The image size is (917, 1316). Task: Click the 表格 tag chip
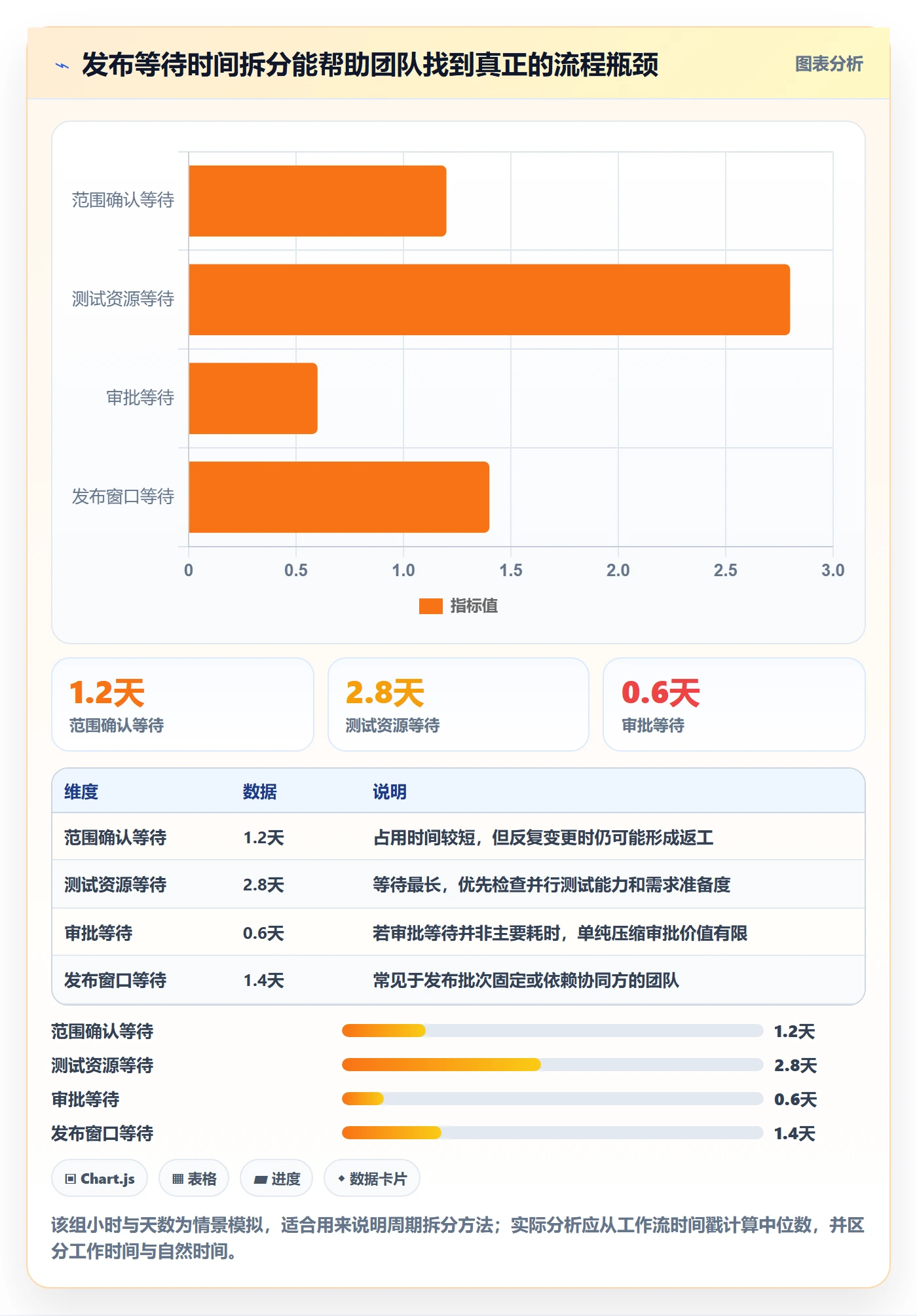coord(194,1179)
